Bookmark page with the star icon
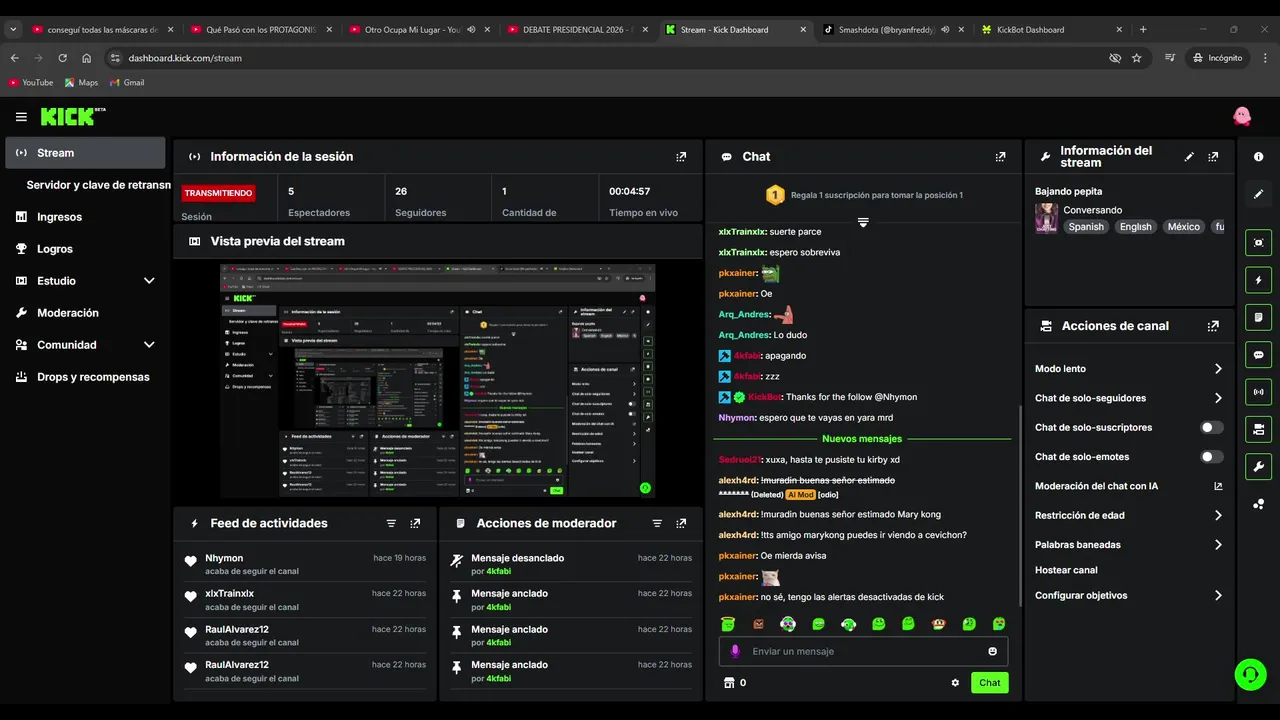This screenshot has height=720, width=1280. 1136,58
